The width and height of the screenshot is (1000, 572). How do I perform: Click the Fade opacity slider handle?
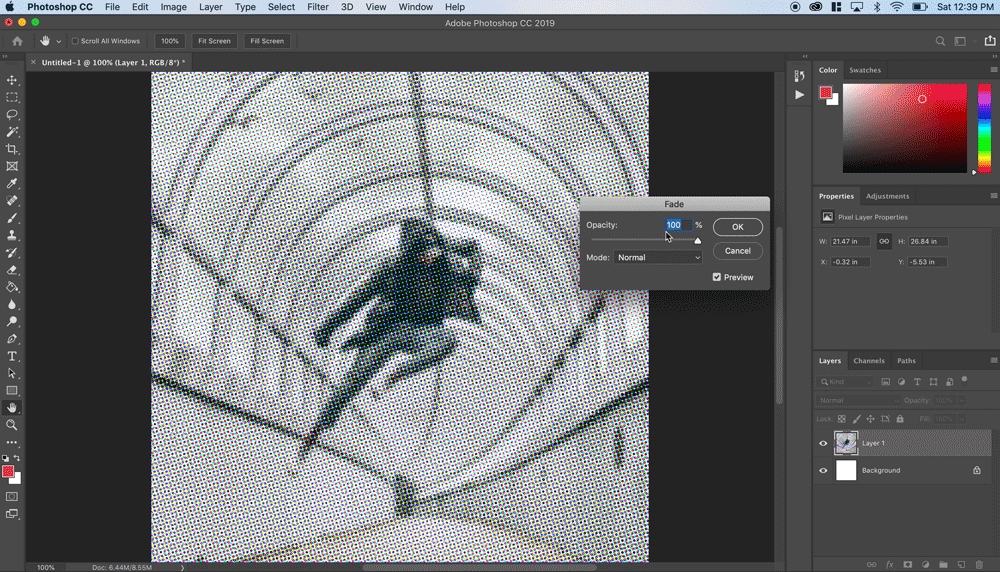[x=697, y=240]
